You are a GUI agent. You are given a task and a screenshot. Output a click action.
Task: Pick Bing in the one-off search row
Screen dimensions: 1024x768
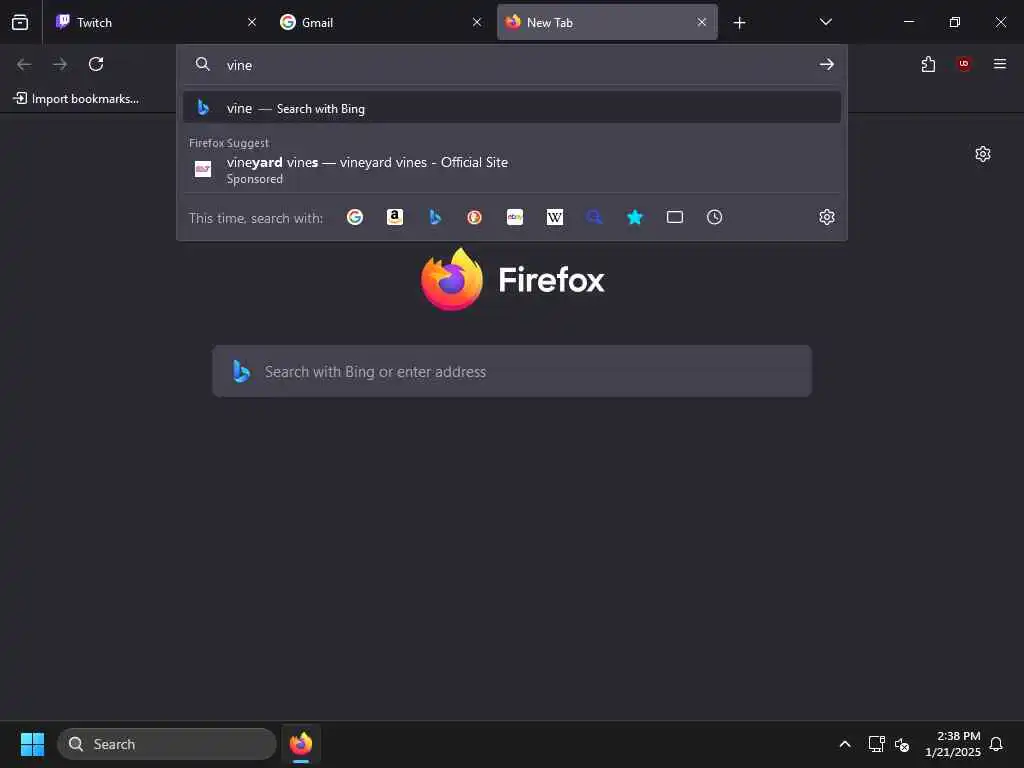[x=435, y=217]
